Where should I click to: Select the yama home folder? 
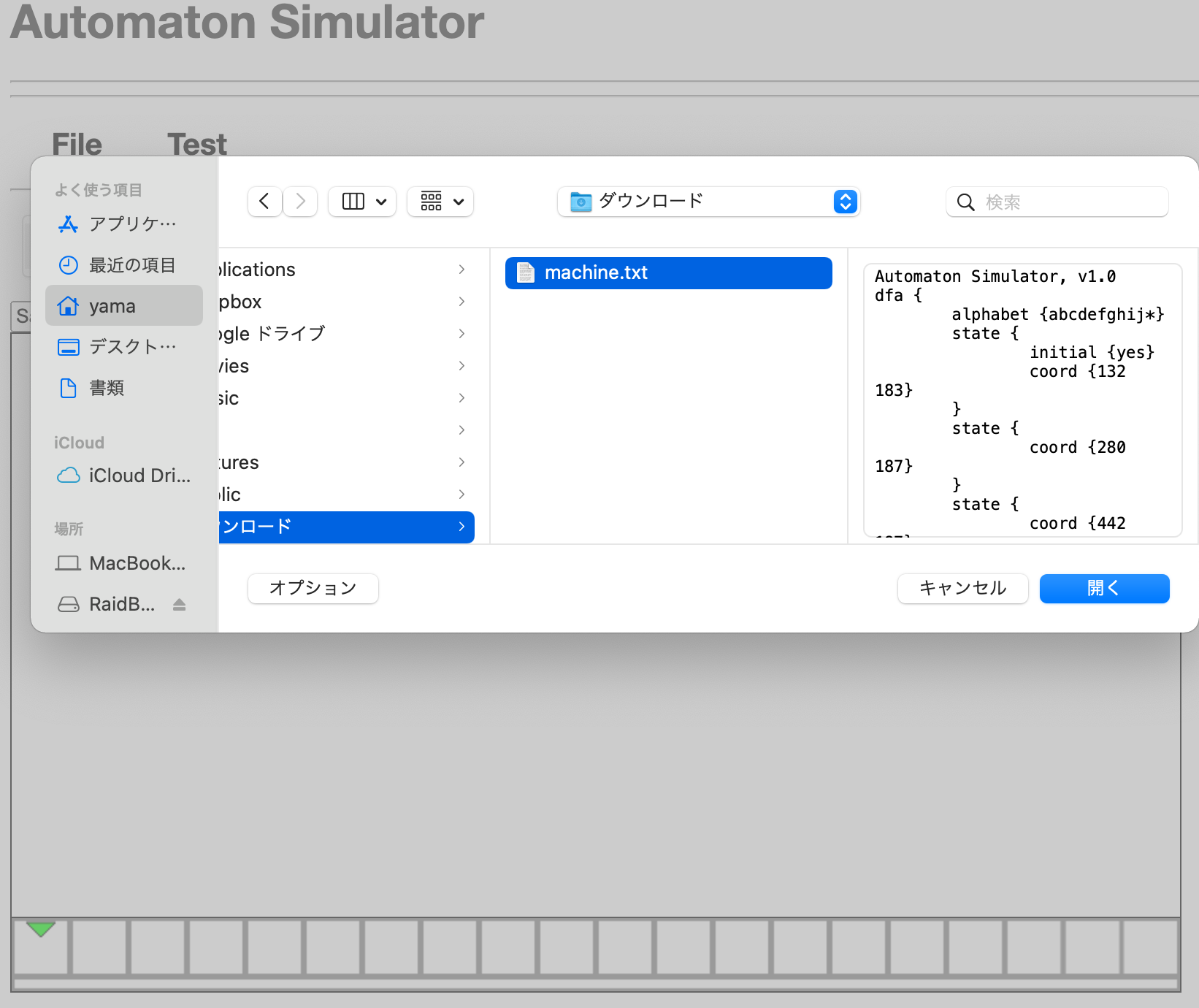(124, 306)
